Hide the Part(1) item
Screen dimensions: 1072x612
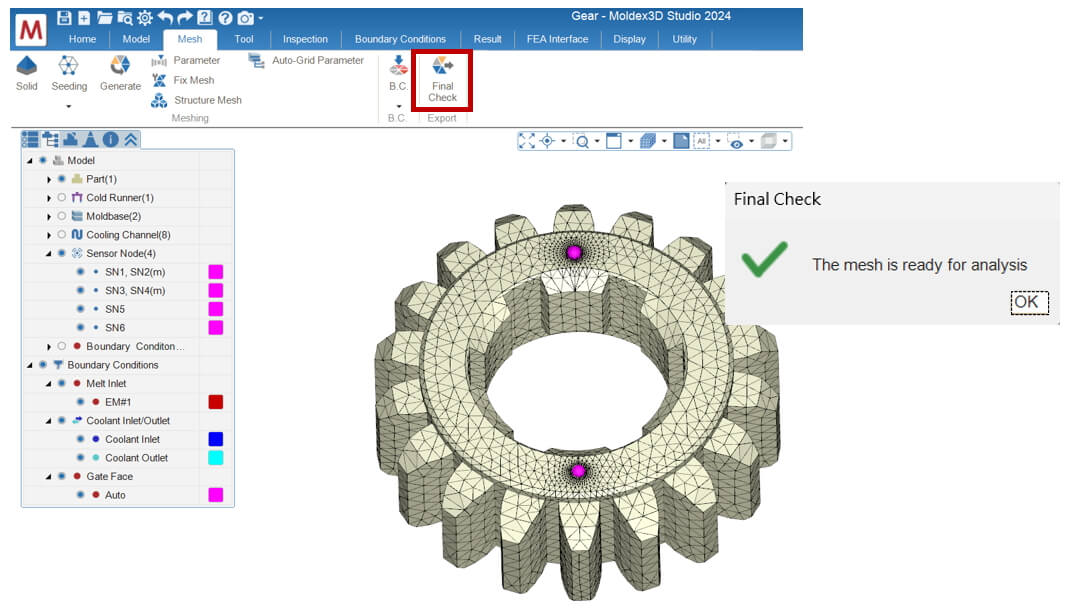[x=62, y=179]
